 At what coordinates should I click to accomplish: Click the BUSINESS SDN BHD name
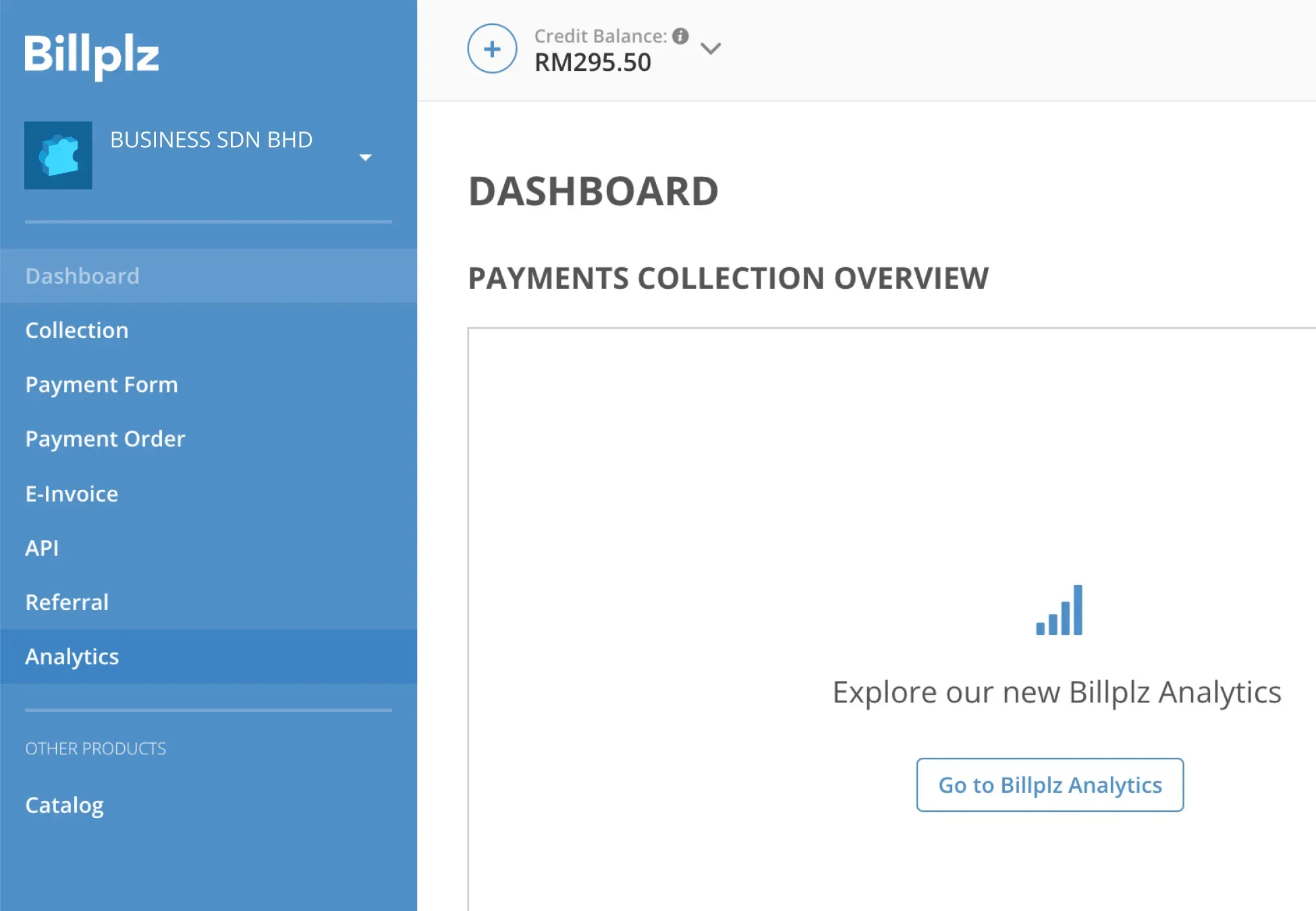[211, 140]
